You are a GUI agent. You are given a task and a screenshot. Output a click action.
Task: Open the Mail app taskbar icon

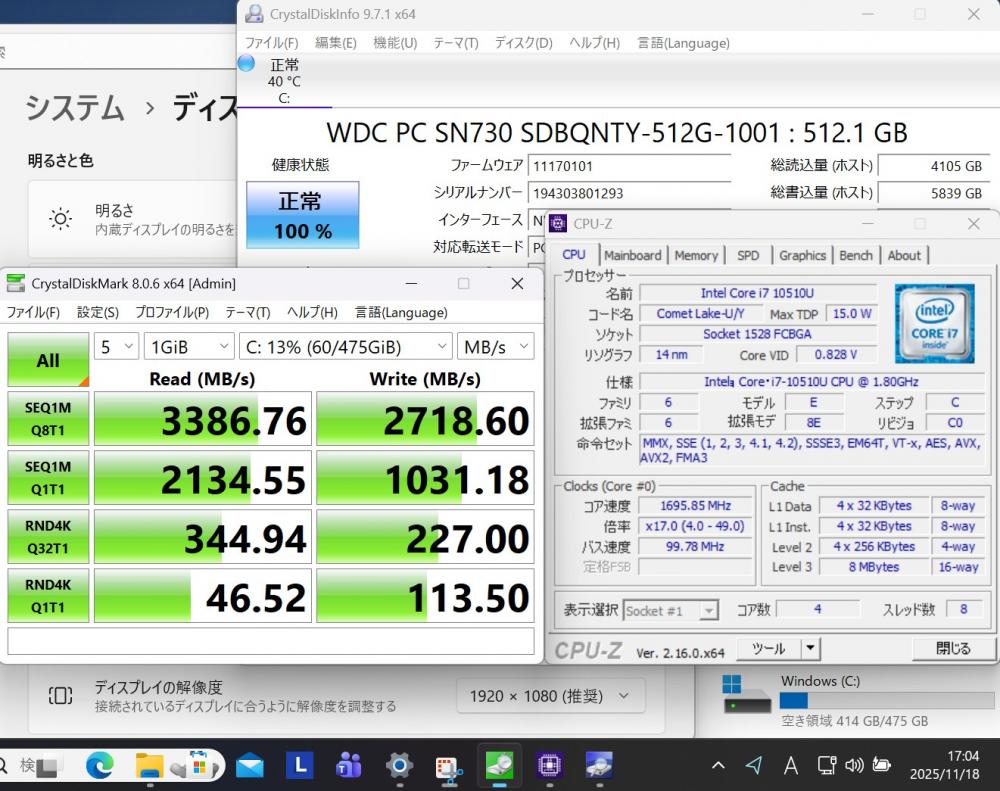249,766
